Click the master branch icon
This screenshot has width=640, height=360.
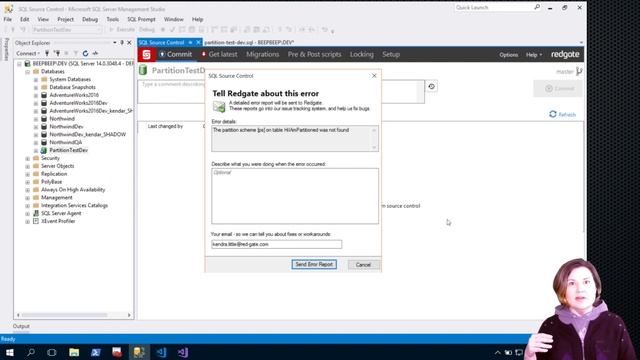coord(579,72)
